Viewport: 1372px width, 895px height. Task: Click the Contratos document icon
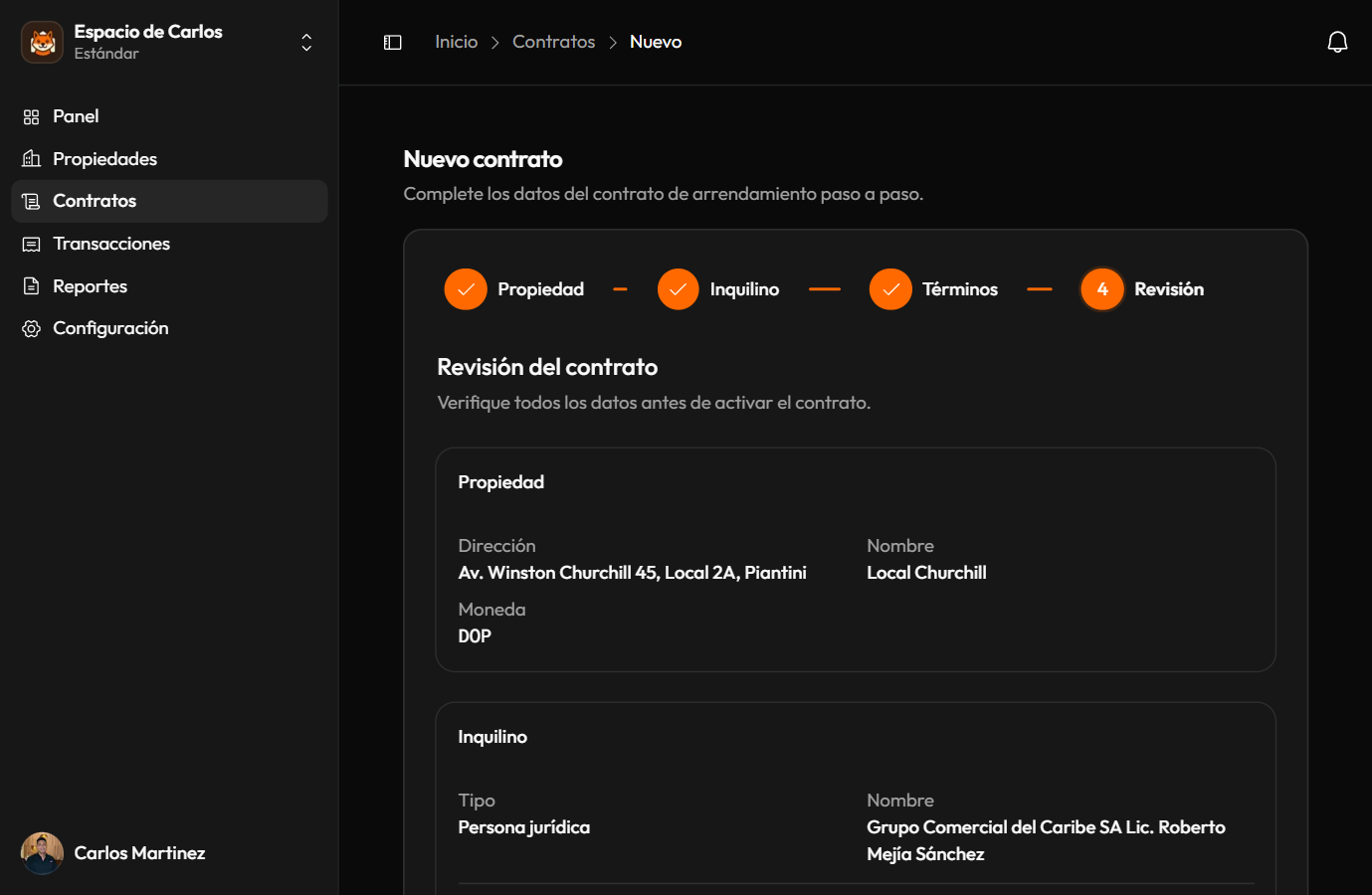pyautogui.click(x=32, y=202)
